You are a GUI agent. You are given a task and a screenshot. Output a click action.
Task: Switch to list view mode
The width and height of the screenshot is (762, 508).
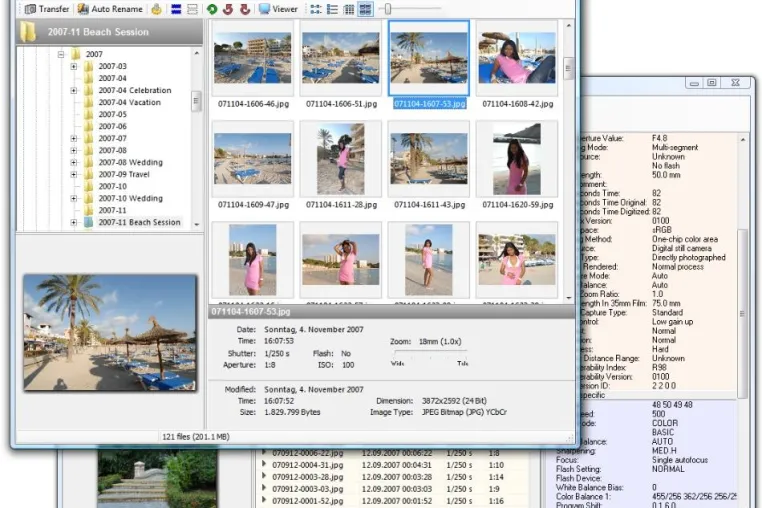(332, 9)
